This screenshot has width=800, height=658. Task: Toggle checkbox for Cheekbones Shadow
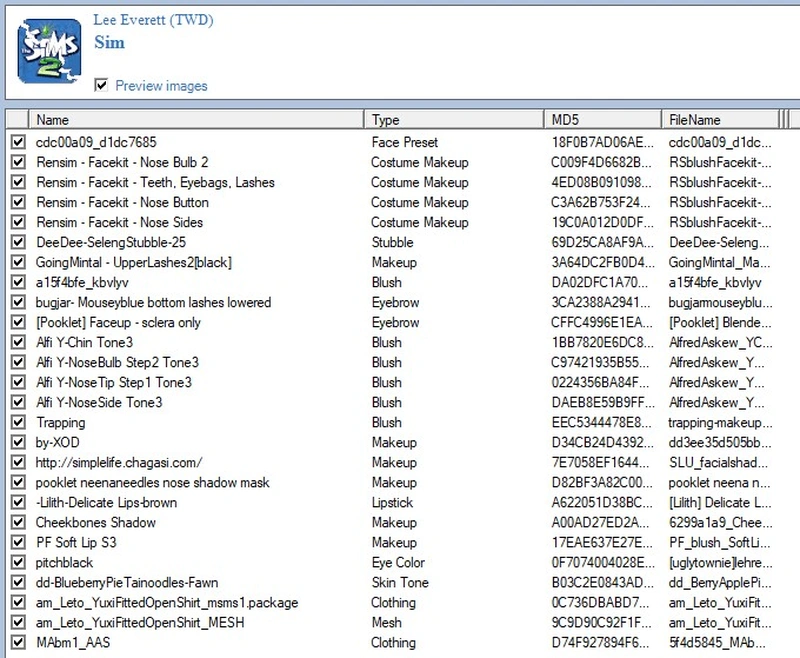[x=18, y=522]
